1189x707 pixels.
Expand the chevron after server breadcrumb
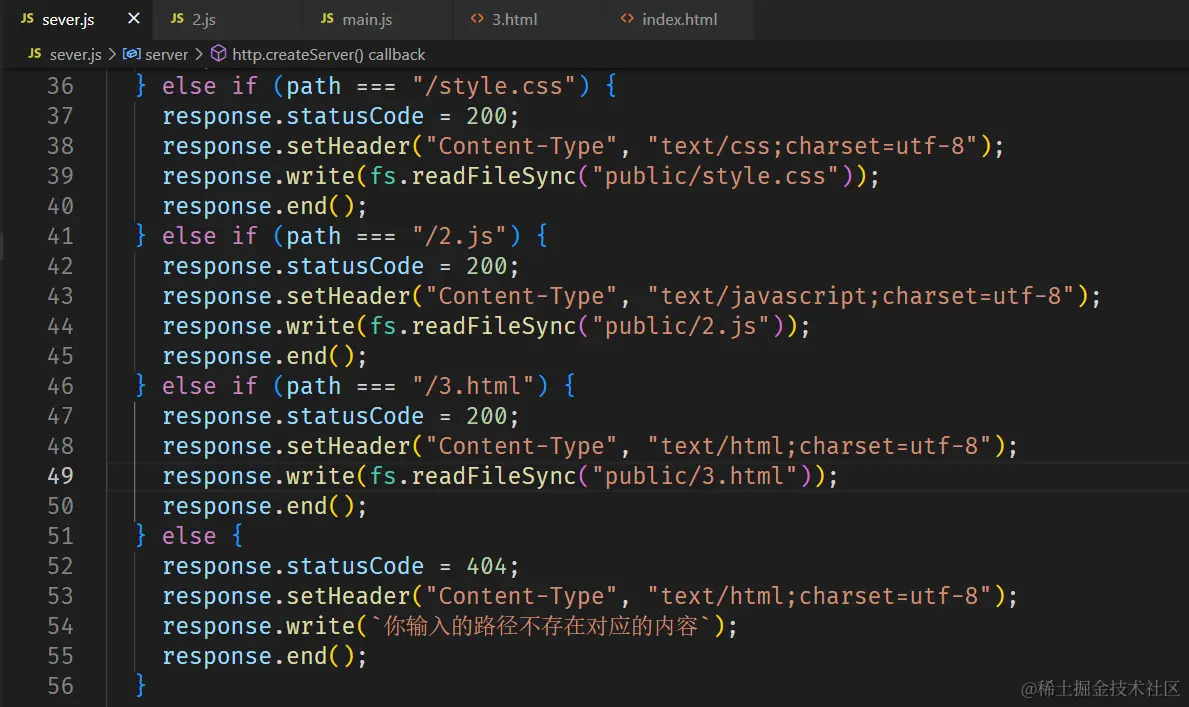click(x=199, y=54)
